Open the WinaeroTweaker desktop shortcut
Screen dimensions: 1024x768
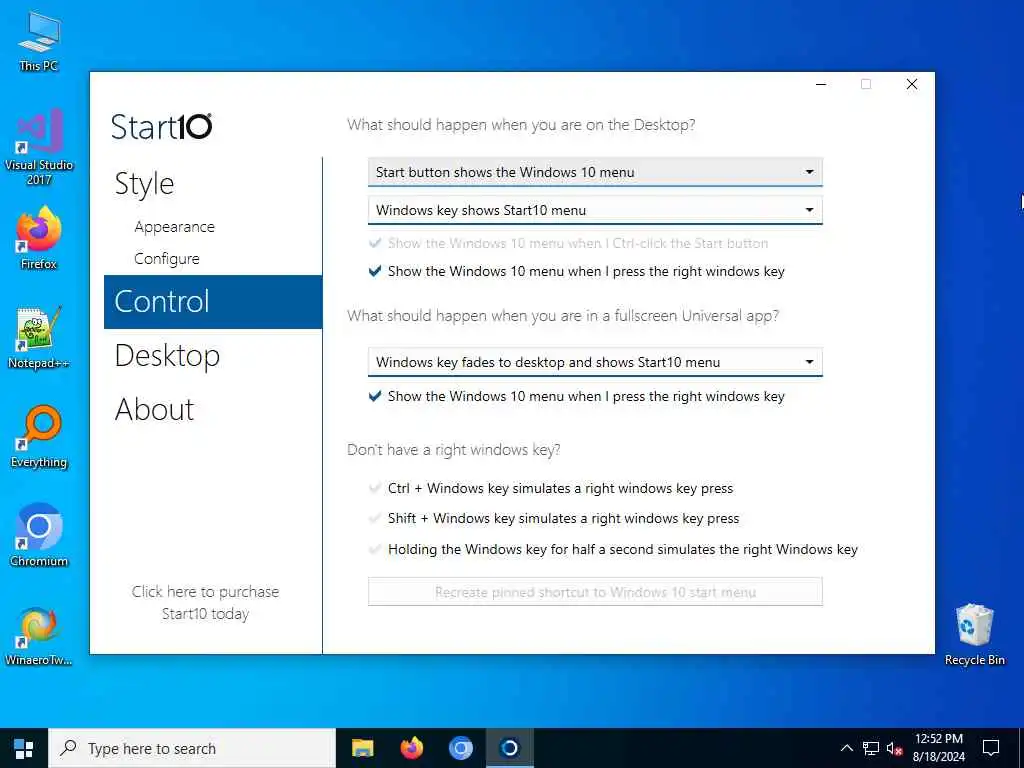pyautogui.click(x=39, y=636)
